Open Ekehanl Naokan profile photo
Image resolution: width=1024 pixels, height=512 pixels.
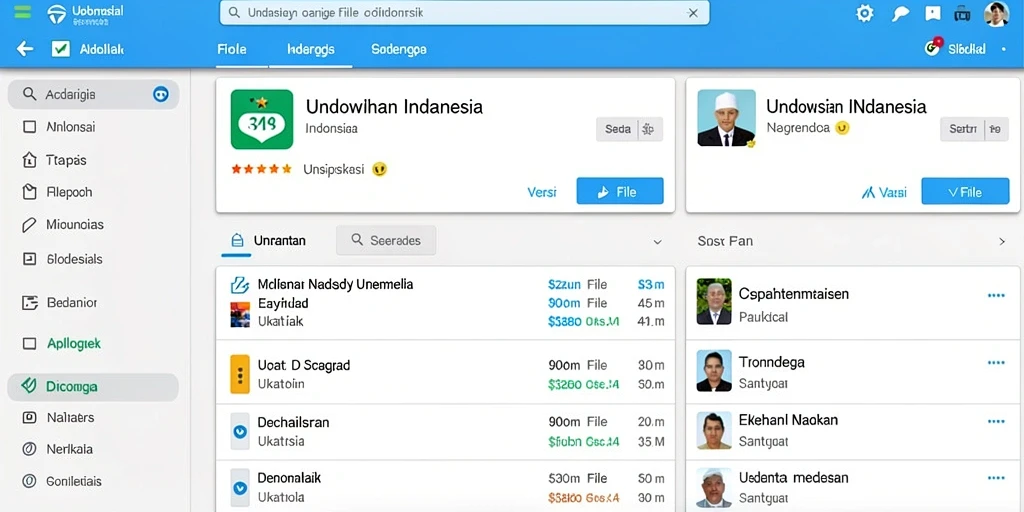coord(714,430)
